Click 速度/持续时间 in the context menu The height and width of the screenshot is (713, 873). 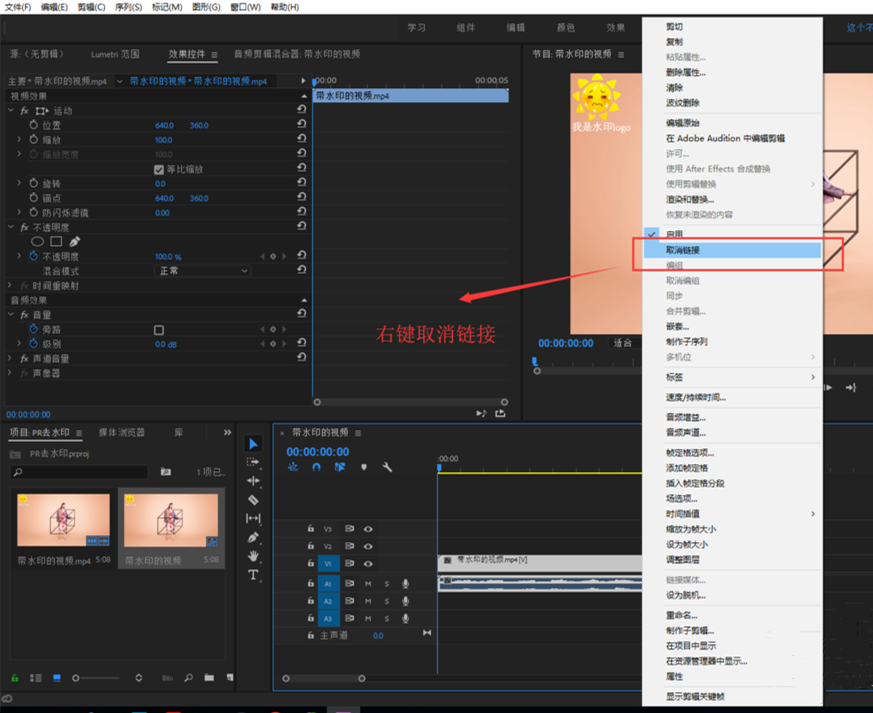pos(696,398)
